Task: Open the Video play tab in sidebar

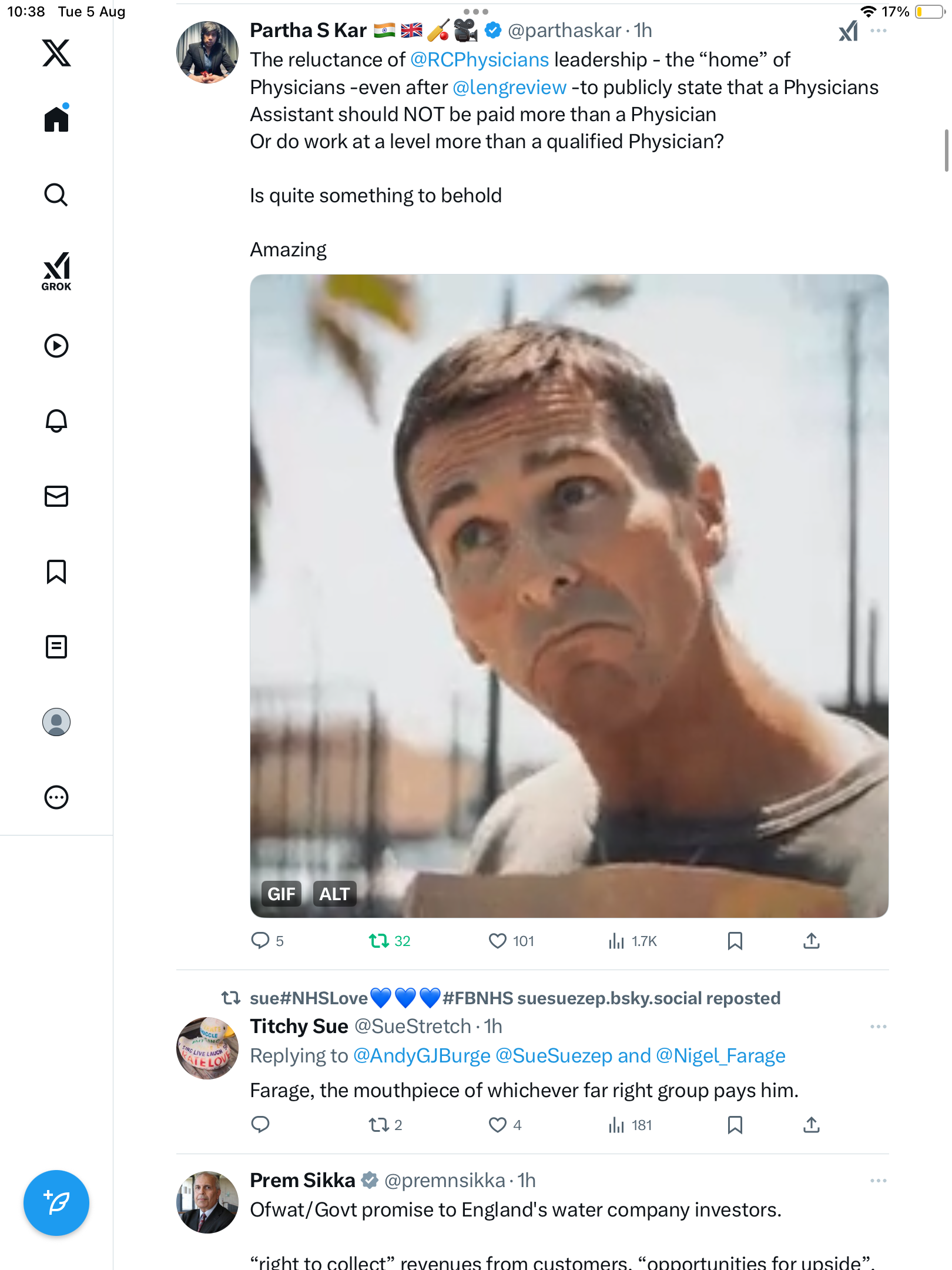Action: [56, 346]
